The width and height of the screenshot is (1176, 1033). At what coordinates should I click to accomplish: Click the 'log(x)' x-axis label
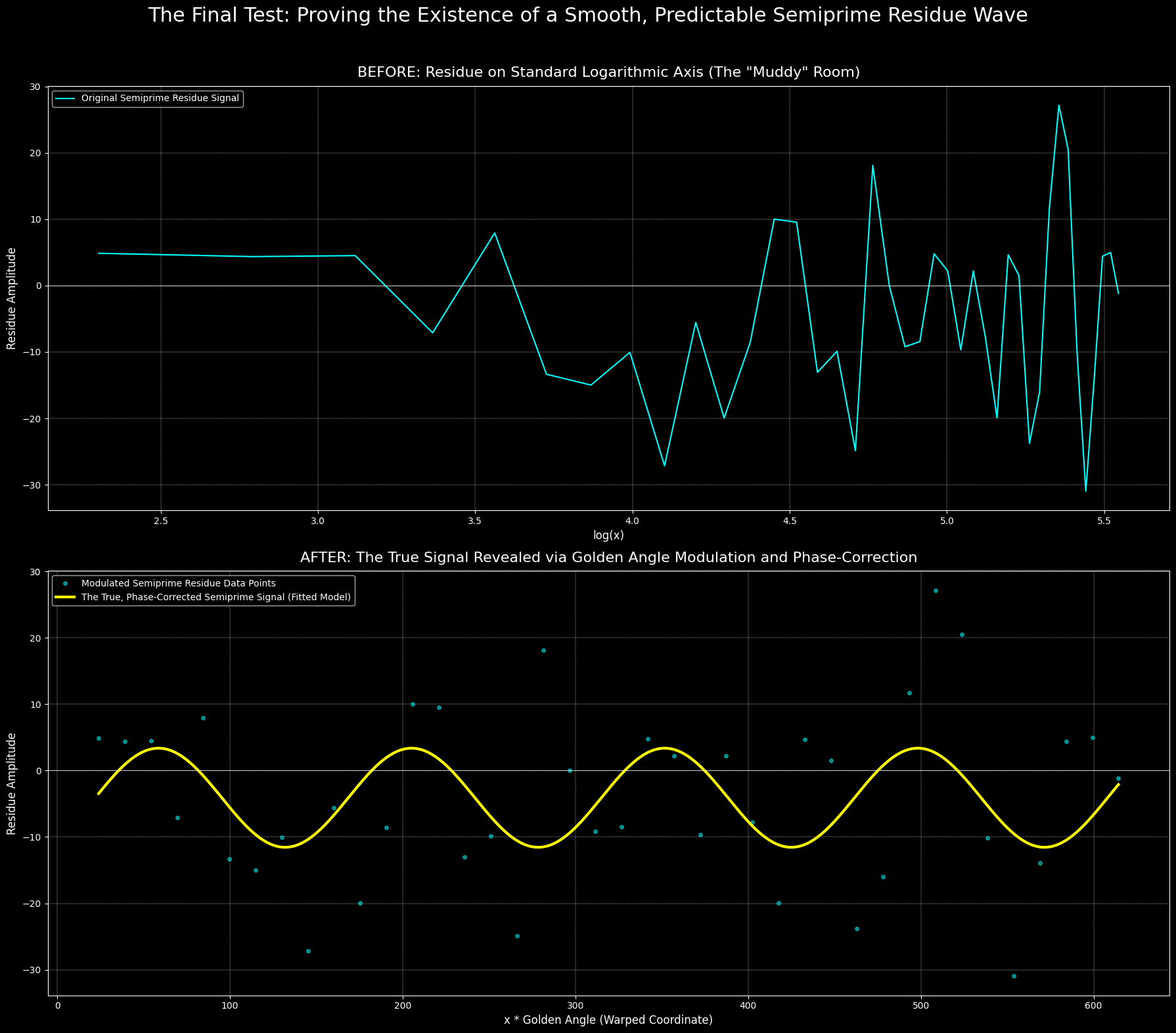click(608, 535)
